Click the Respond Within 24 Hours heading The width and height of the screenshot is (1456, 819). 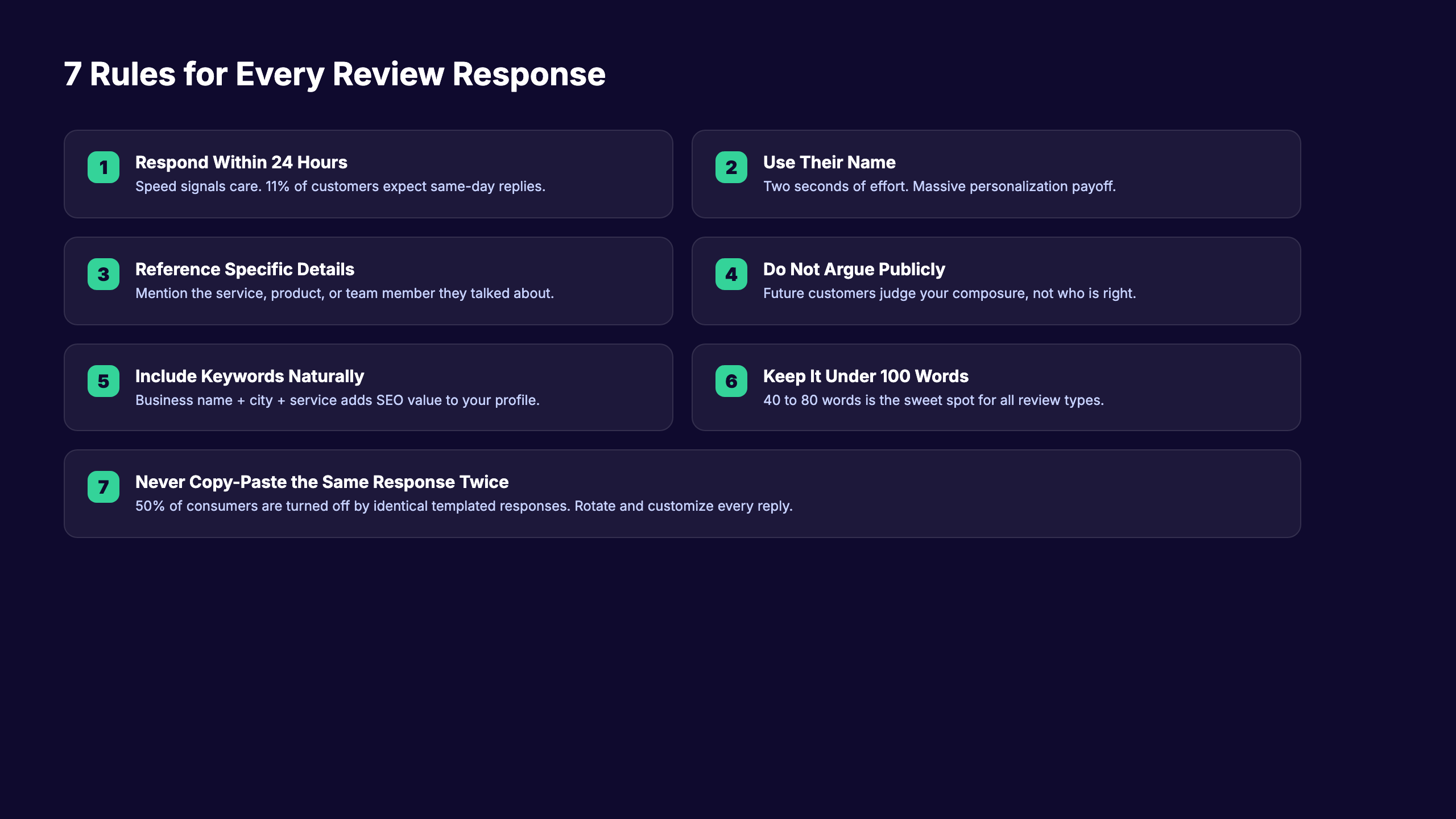click(x=241, y=162)
